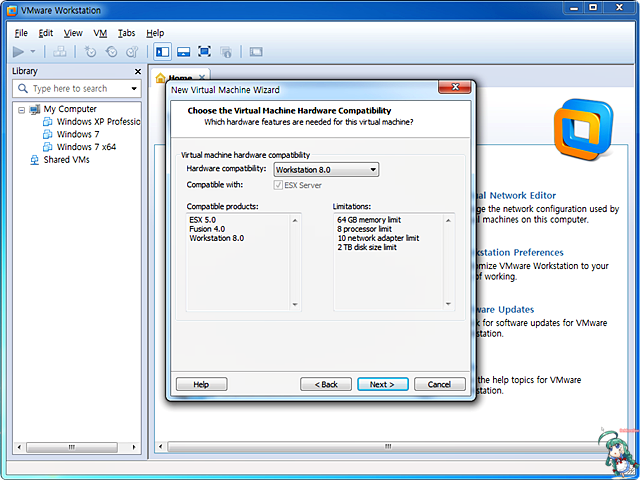
Task: Select ESX 5.0 in Compatible products
Action: pos(202,220)
